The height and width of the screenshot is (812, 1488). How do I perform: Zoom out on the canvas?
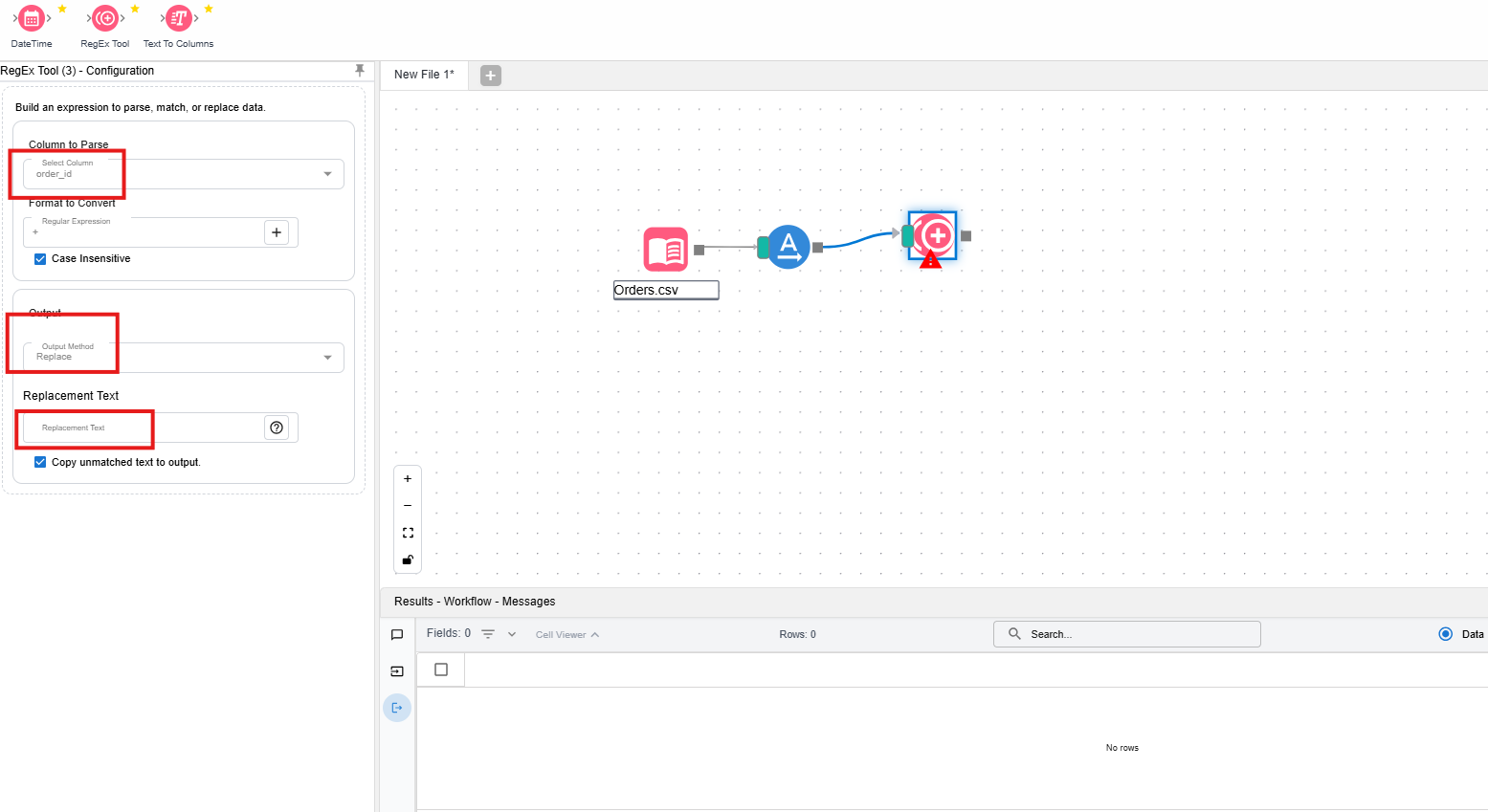tap(408, 506)
